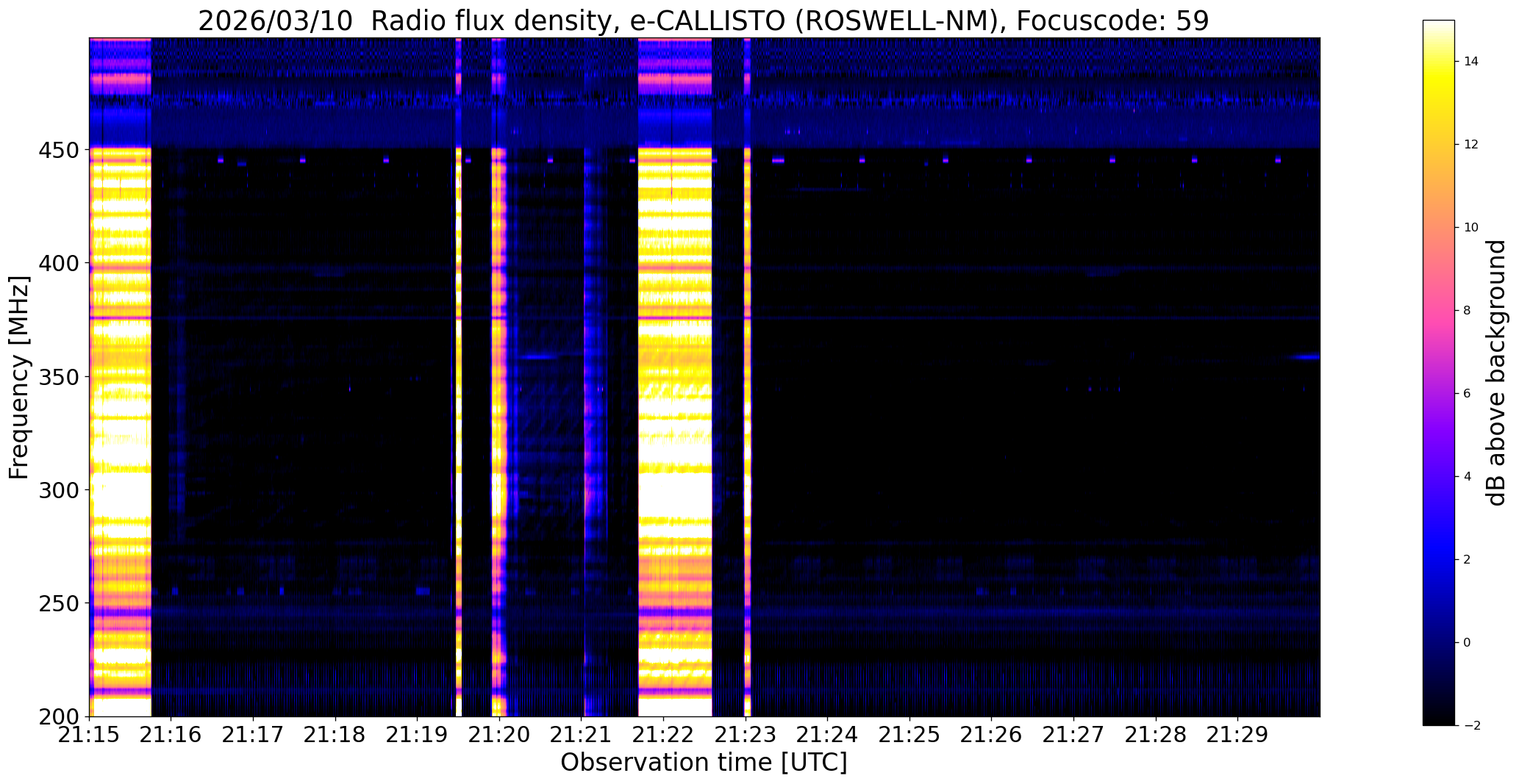Click the colorbar tick label 6
The image size is (1519, 784).
tap(1468, 394)
